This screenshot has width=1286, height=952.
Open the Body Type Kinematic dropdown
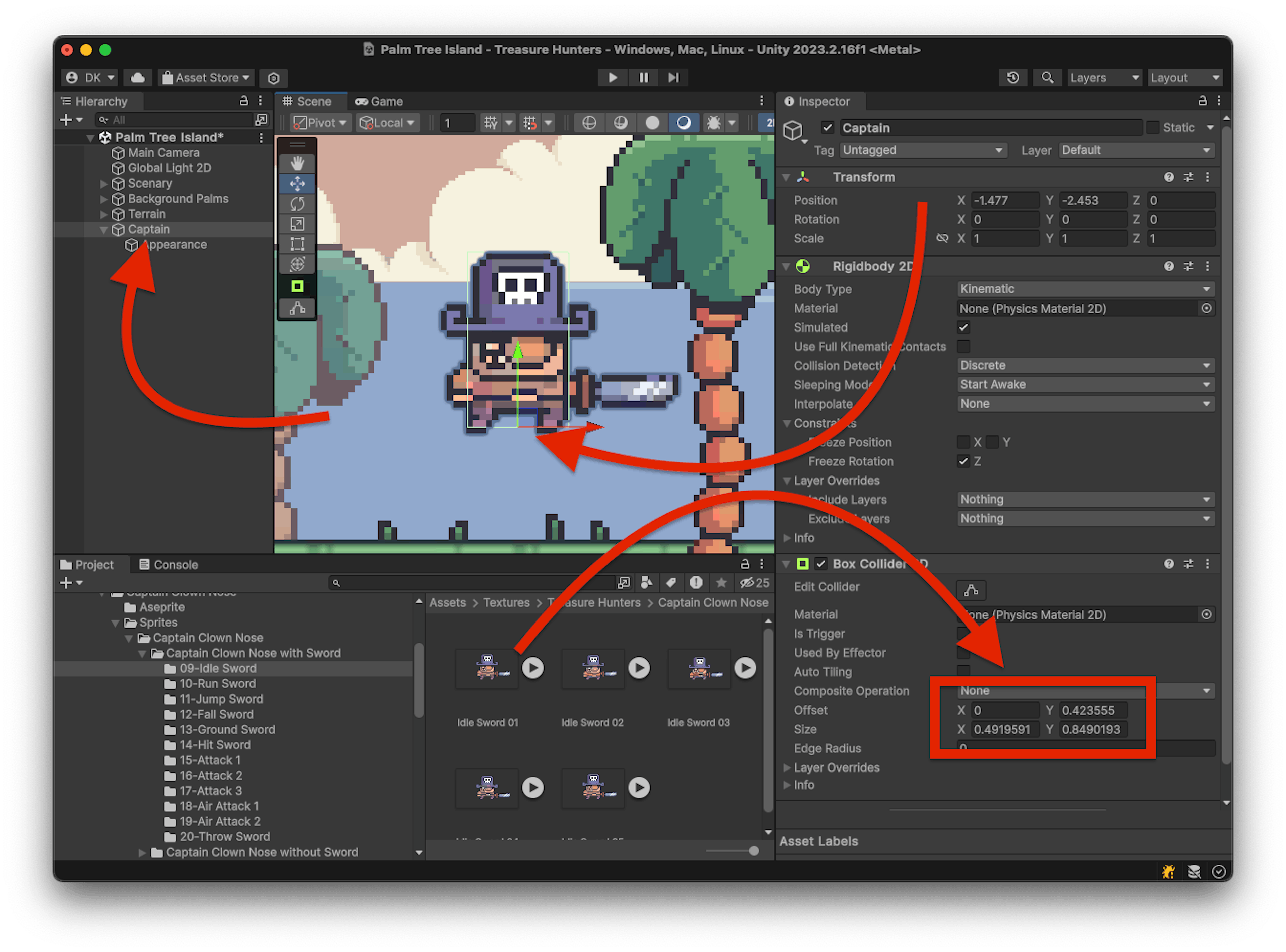tap(1085, 289)
